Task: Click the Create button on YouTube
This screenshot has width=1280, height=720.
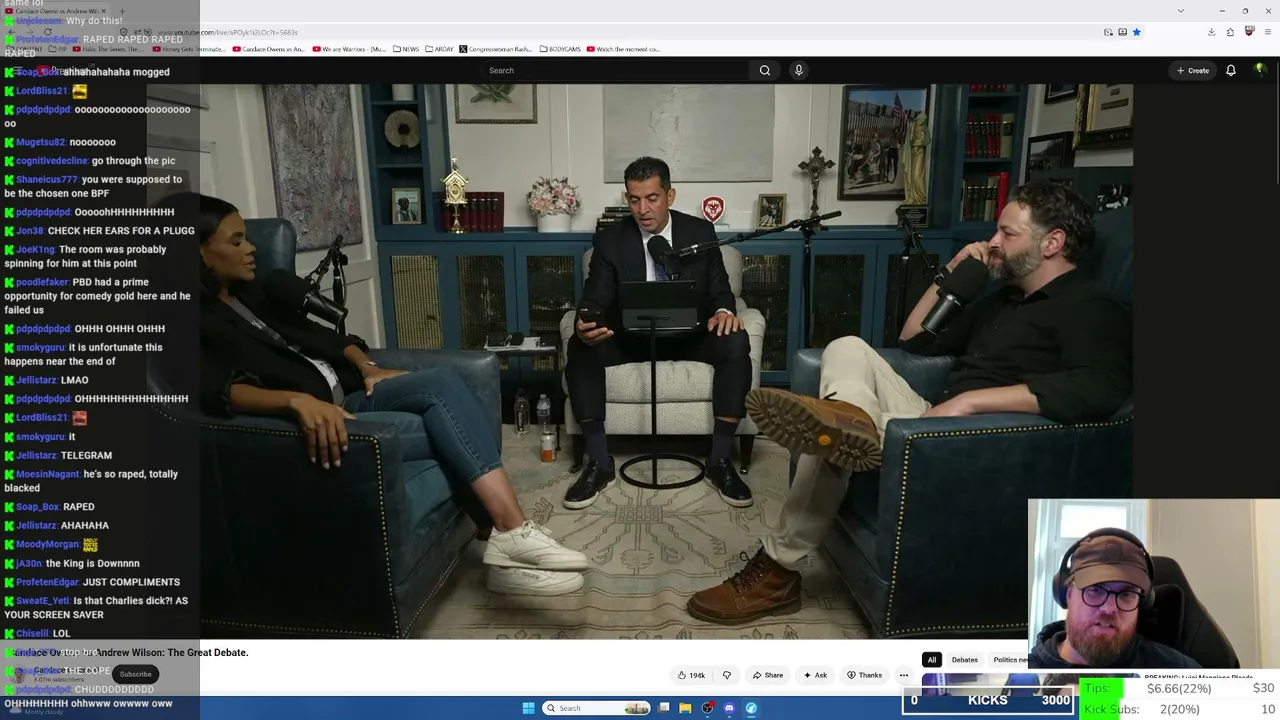Action: pos(1193,70)
